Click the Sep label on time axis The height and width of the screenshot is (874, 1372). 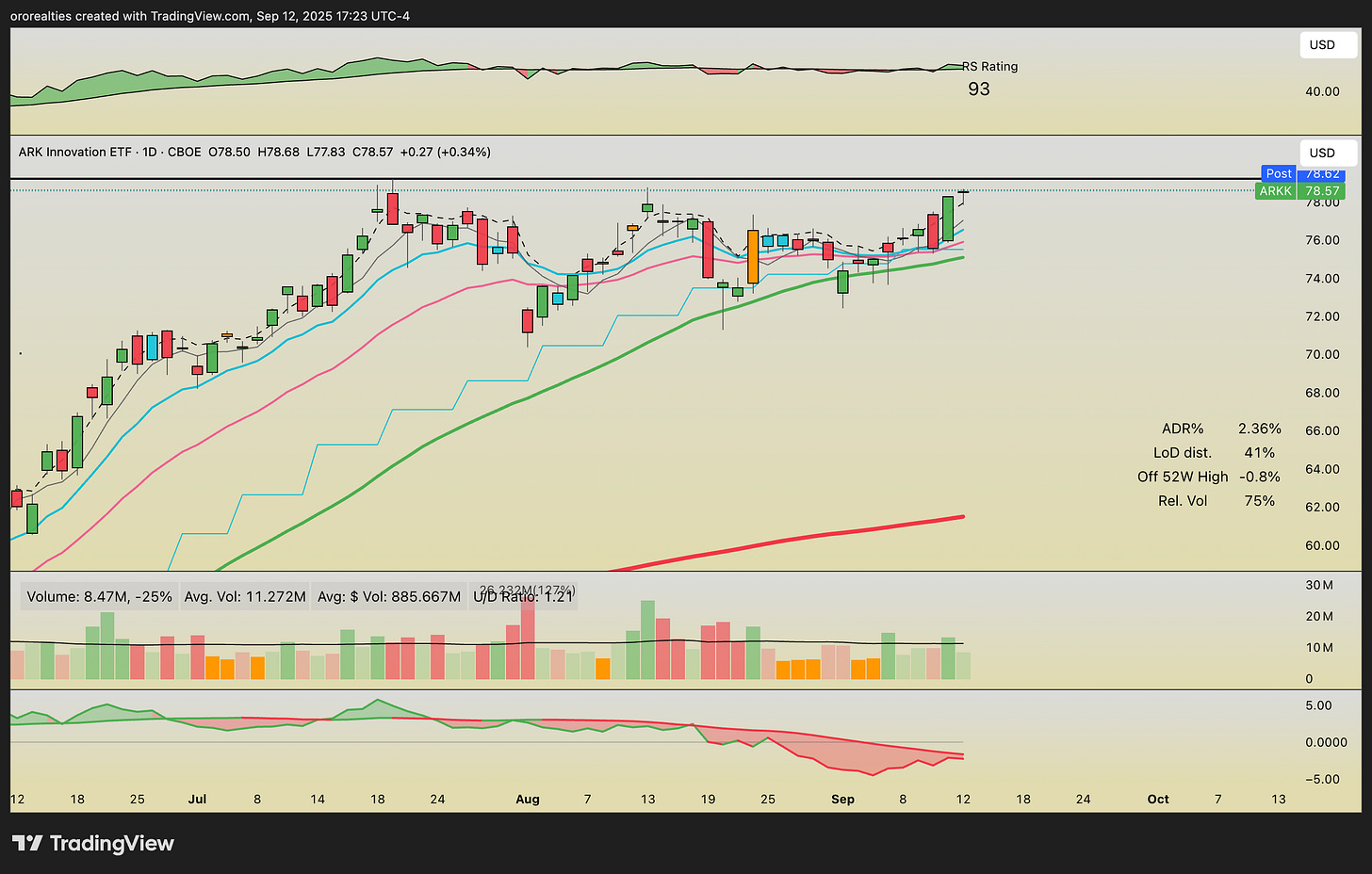point(843,799)
